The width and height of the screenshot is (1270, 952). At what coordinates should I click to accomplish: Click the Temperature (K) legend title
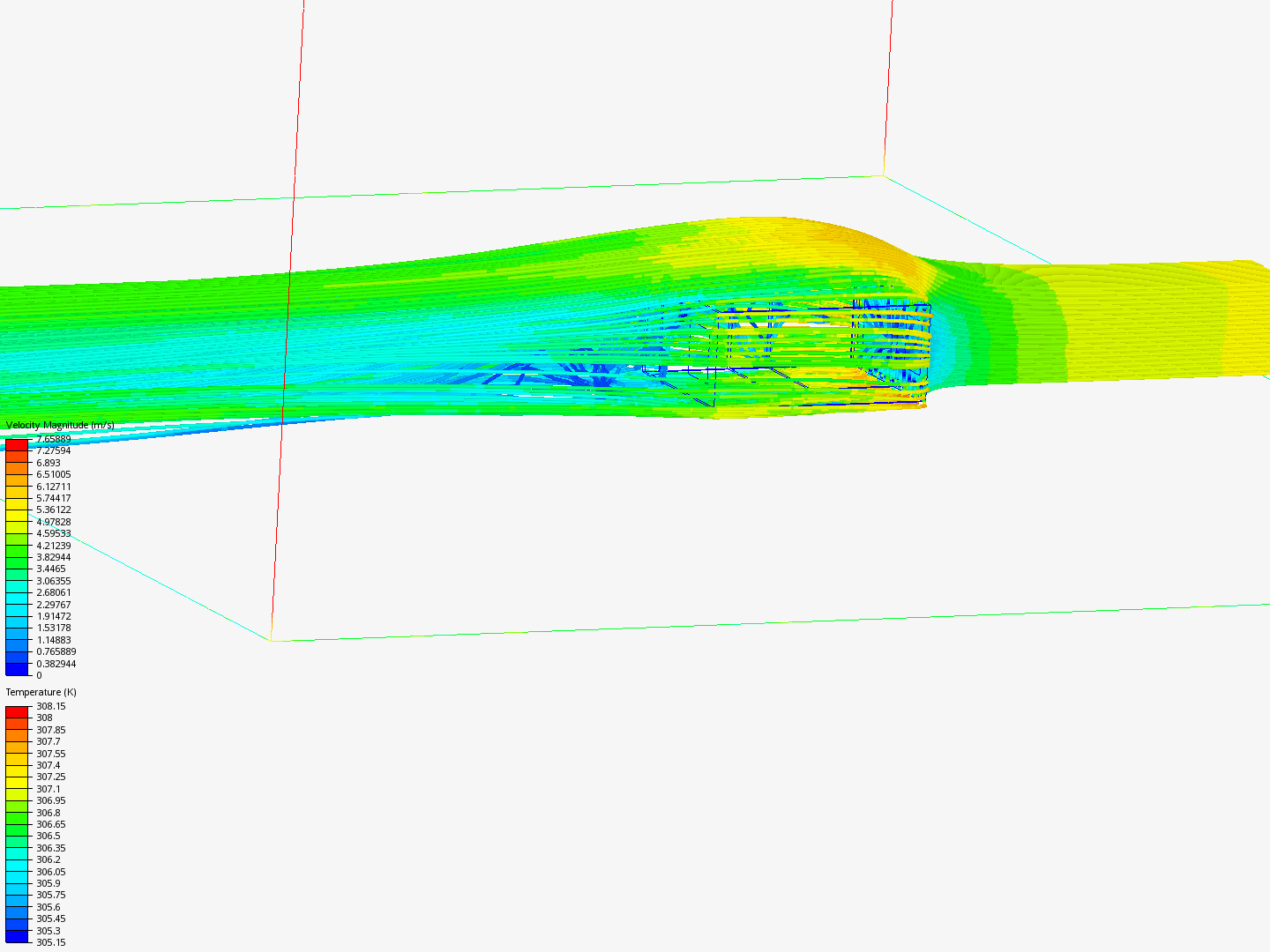coord(41,693)
